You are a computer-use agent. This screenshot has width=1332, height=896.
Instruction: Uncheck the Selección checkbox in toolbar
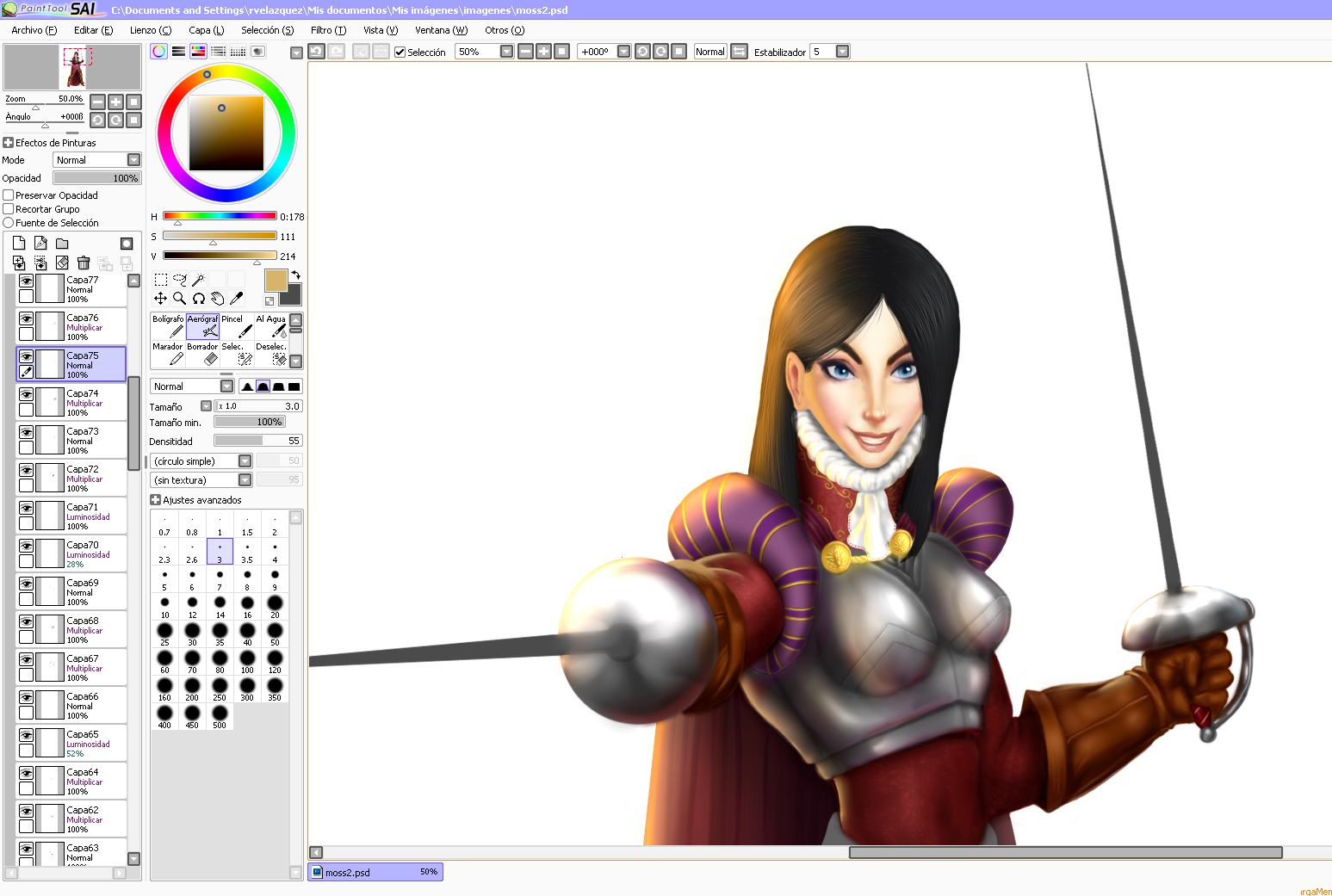tap(400, 53)
